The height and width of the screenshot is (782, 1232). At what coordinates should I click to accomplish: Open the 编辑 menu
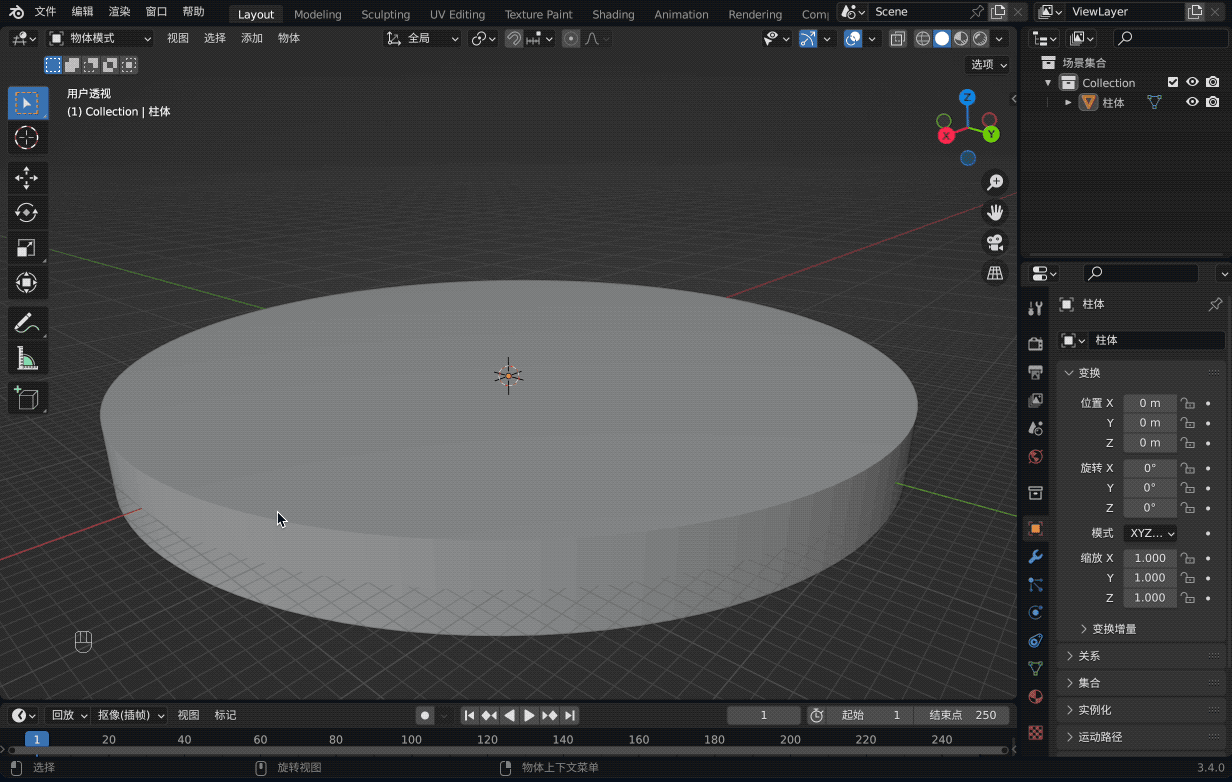(82, 12)
